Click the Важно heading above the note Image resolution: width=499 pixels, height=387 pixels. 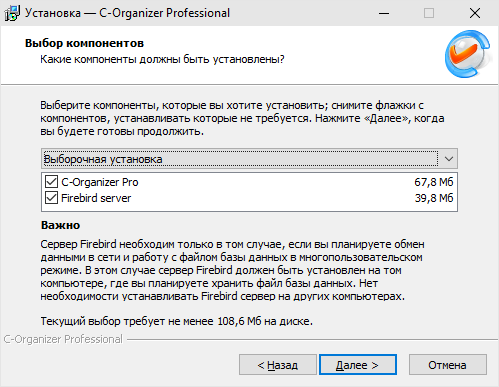[x=60, y=225]
